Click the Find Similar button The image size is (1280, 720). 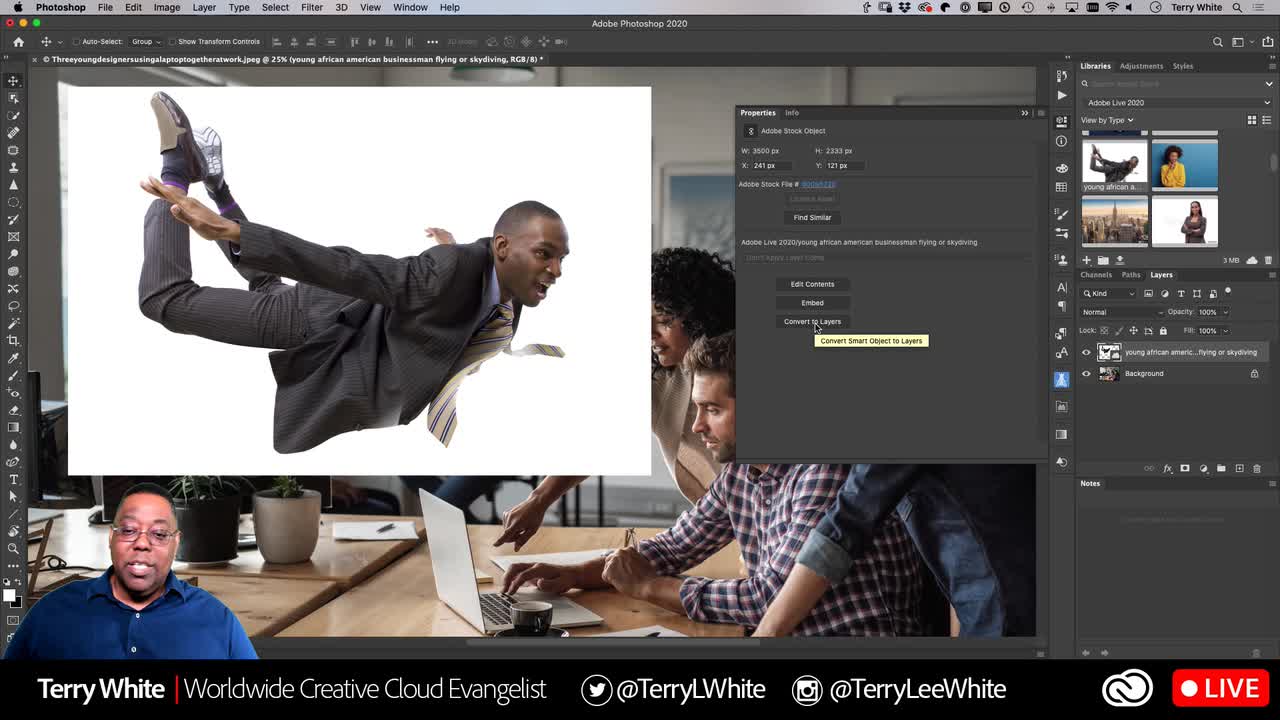pyautogui.click(x=812, y=217)
